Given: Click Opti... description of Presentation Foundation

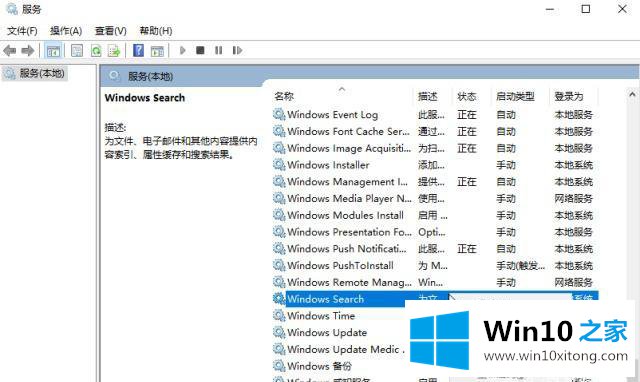Looking at the screenshot, I should coord(432,232).
